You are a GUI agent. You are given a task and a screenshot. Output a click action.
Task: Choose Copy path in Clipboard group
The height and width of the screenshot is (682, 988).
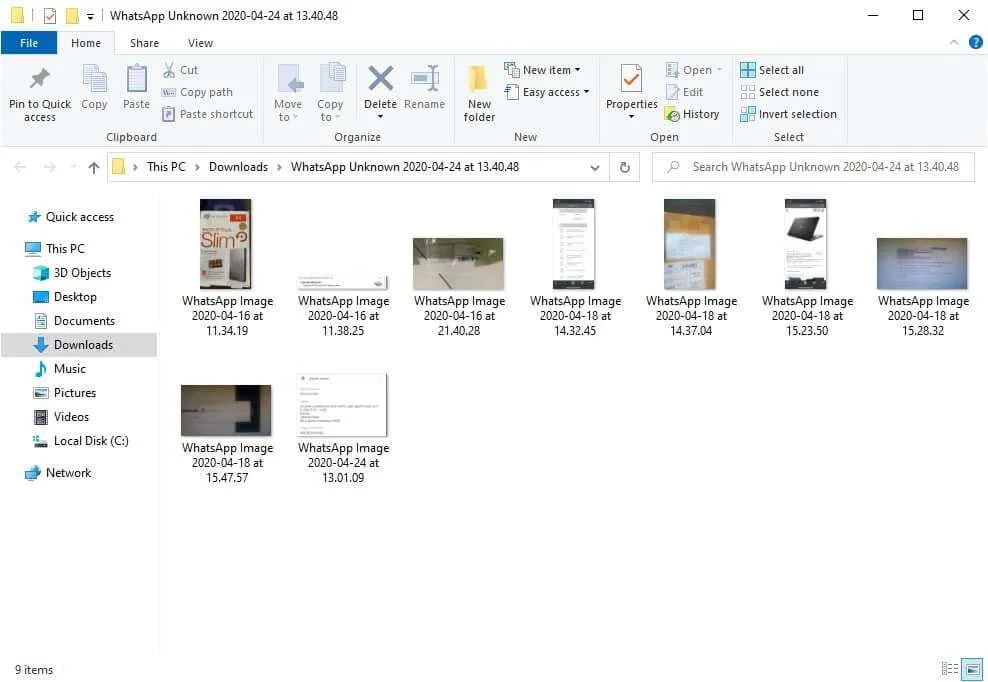tap(197, 92)
